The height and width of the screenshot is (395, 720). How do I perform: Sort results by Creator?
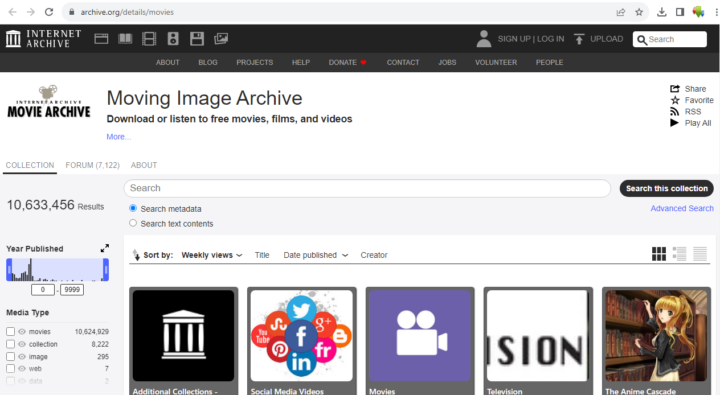[x=374, y=255]
